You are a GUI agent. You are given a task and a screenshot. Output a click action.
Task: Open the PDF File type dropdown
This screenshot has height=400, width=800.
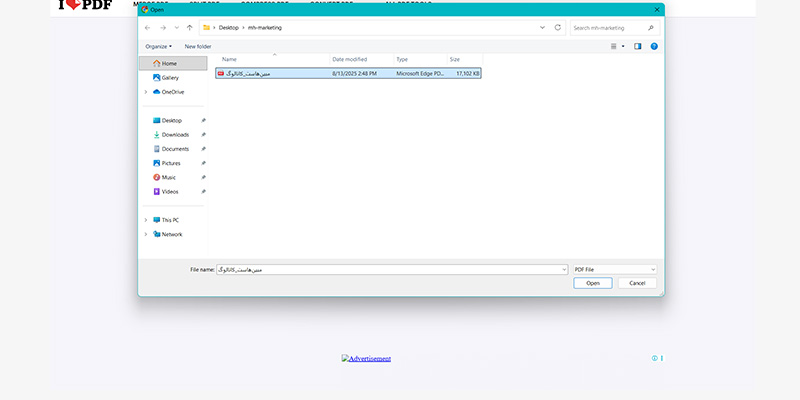pos(615,269)
